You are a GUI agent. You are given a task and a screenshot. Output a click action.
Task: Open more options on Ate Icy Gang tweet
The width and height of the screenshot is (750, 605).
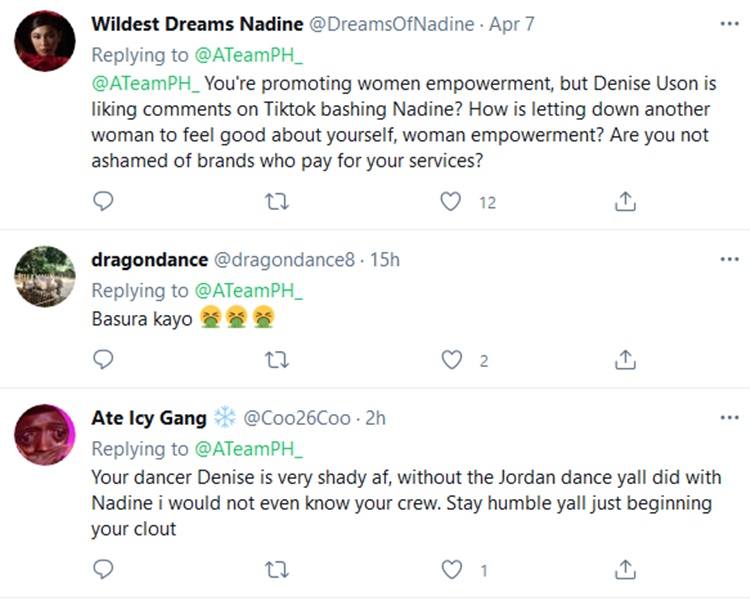[729, 417]
